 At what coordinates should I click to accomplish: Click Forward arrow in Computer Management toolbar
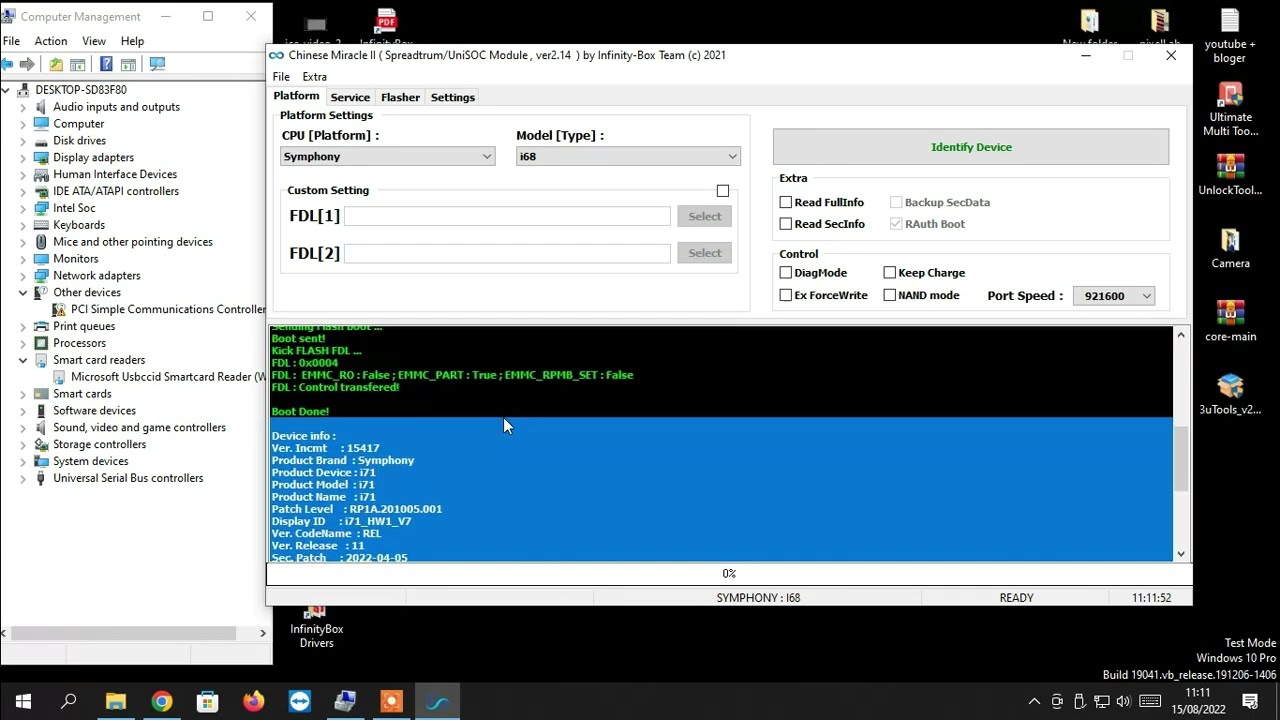[27, 64]
